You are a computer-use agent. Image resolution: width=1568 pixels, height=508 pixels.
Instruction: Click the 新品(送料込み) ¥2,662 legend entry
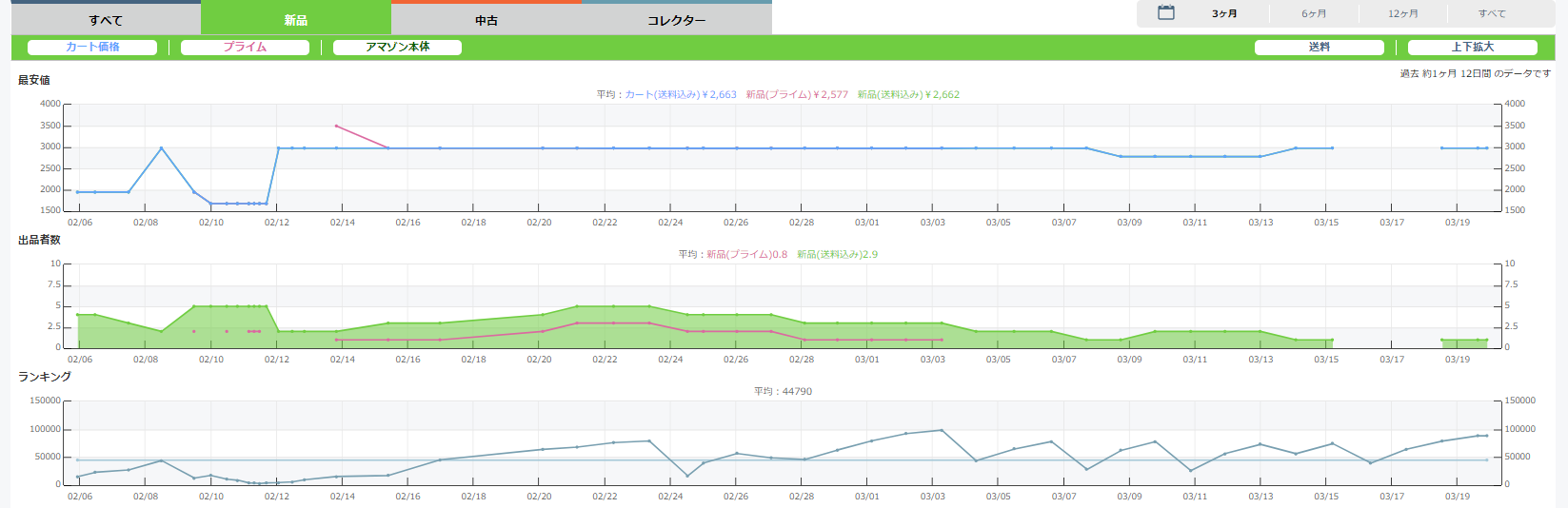(x=908, y=94)
